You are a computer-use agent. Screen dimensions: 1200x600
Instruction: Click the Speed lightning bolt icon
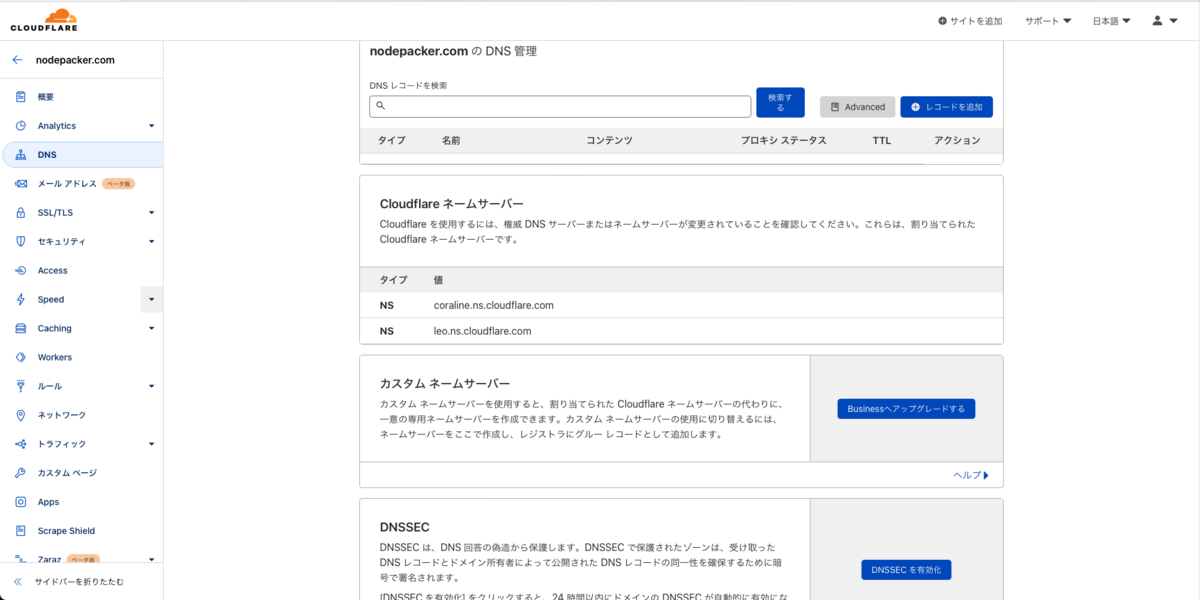coord(20,300)
